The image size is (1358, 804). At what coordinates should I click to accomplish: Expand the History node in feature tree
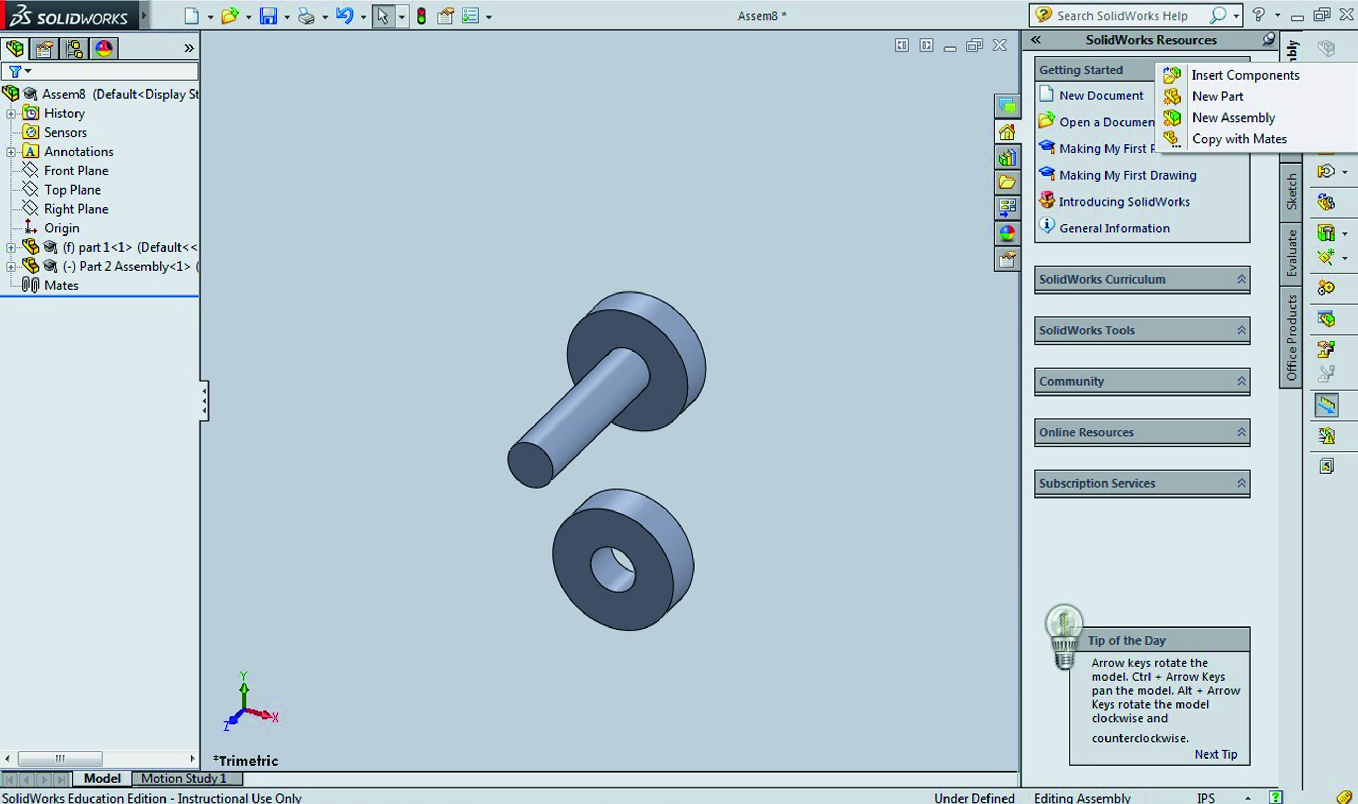coord(11,113)
